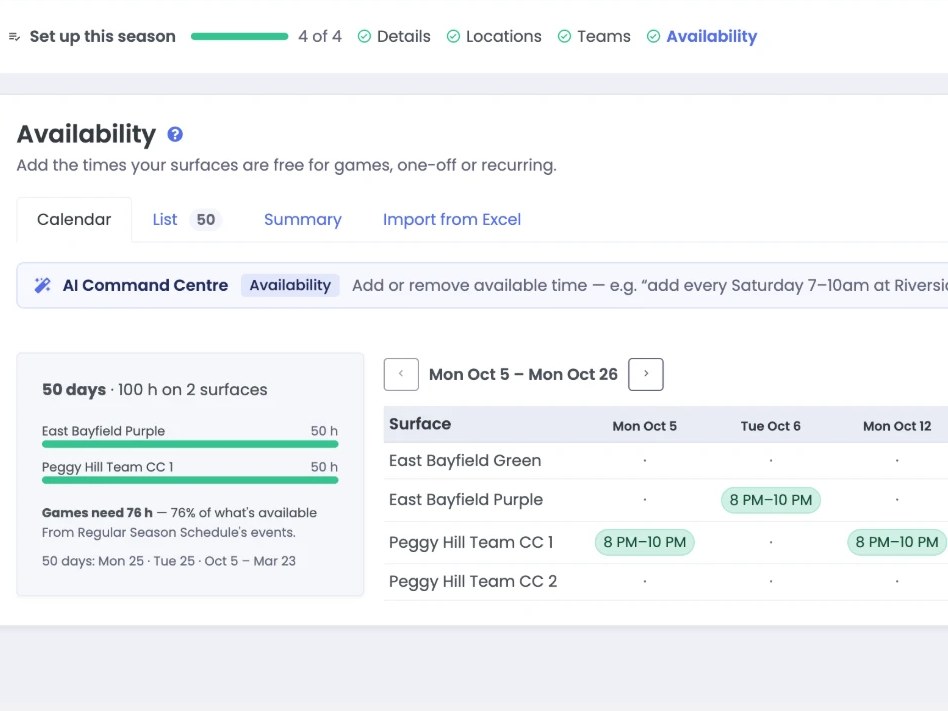Click the 'Set up this season' title

point(103,36)
